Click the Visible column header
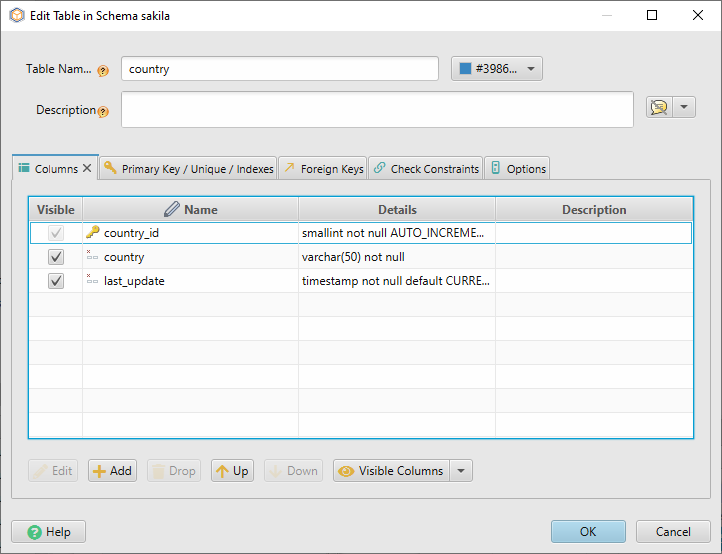The image size is (722, 554). coord(56,210)
